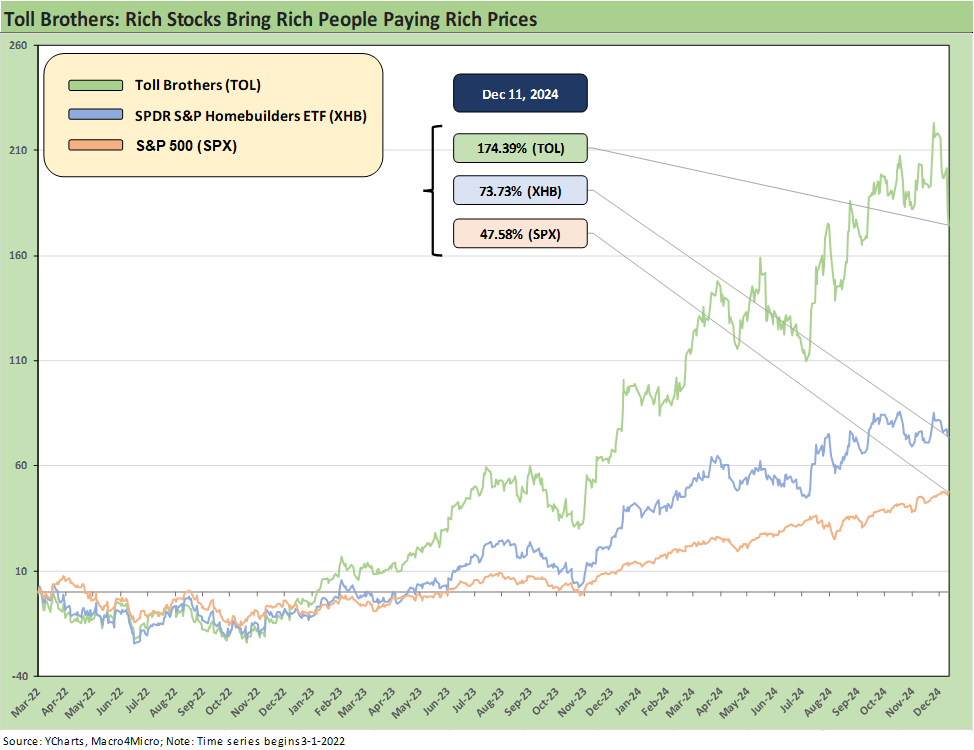974x750 pixels.
Task: Click the source note mentioning YCharts, Macro4Micro
Action: (174, 741)
